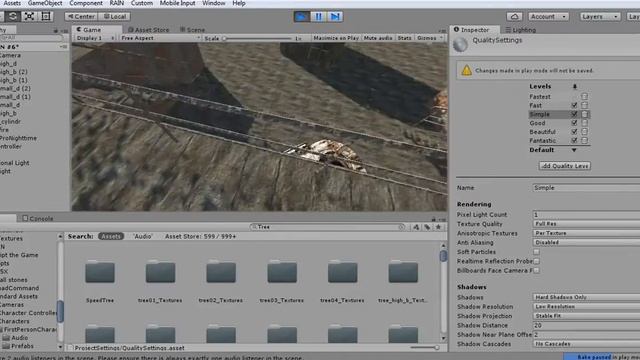Toggle Maximize on Play

tap(336, 38)
